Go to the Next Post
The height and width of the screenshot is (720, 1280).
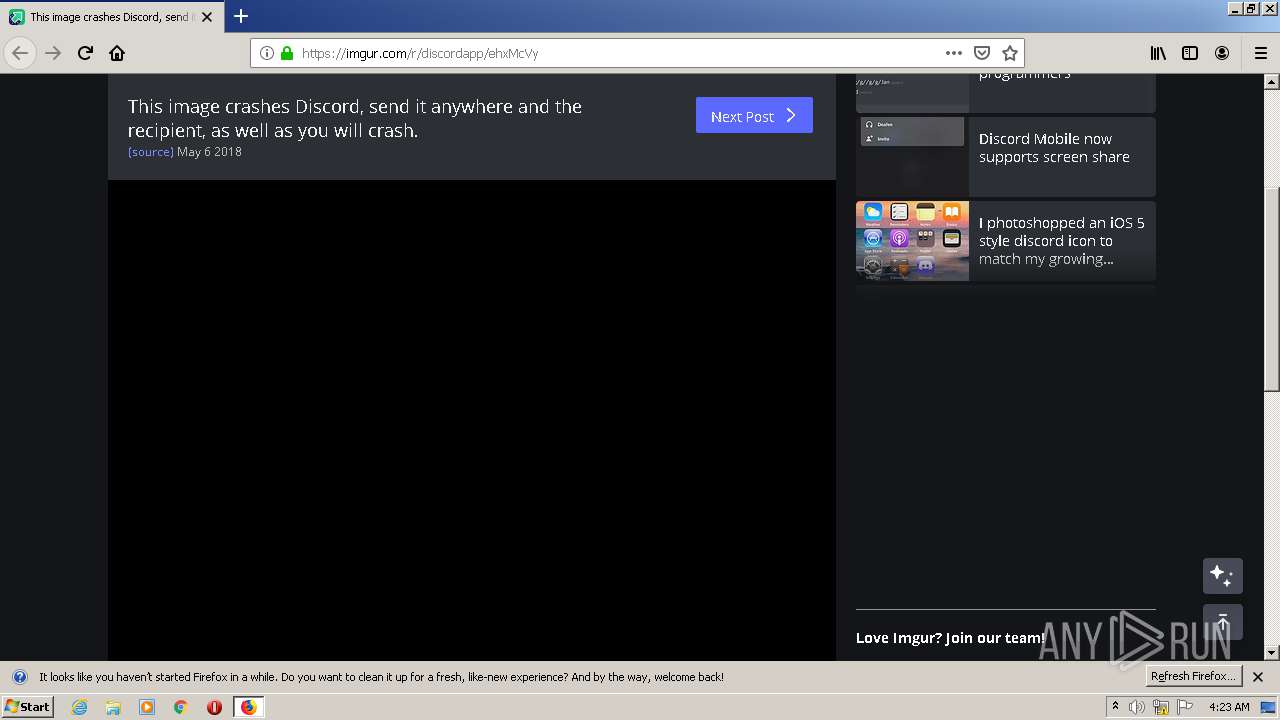pos(754,115)
